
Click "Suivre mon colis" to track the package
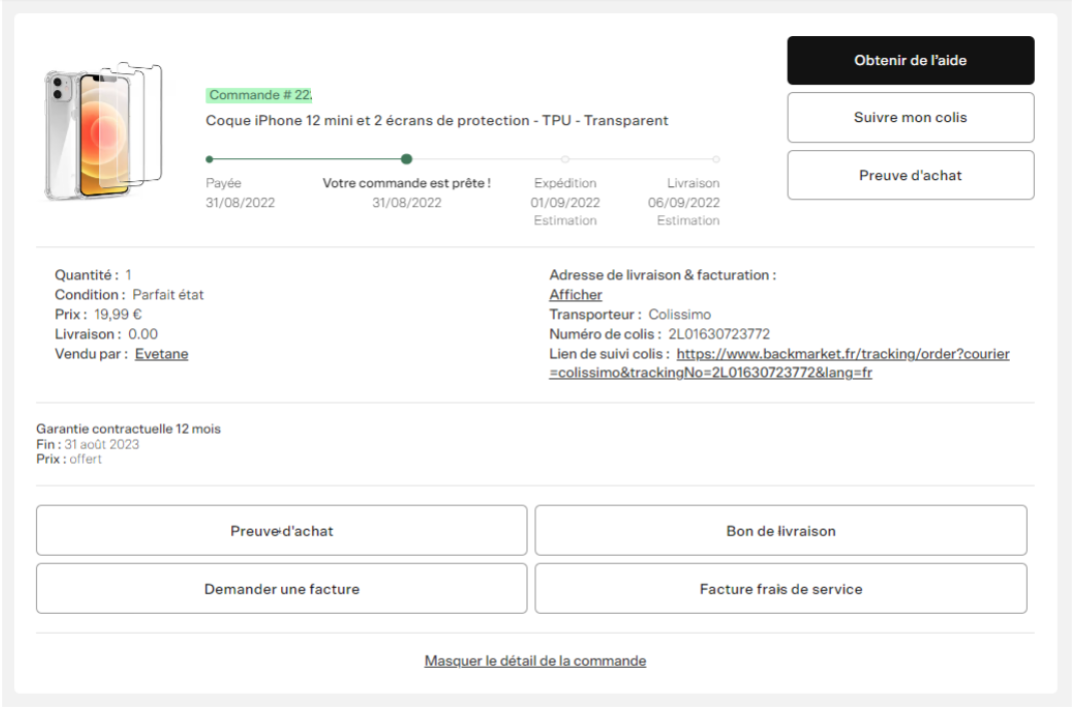coord(910,117)
